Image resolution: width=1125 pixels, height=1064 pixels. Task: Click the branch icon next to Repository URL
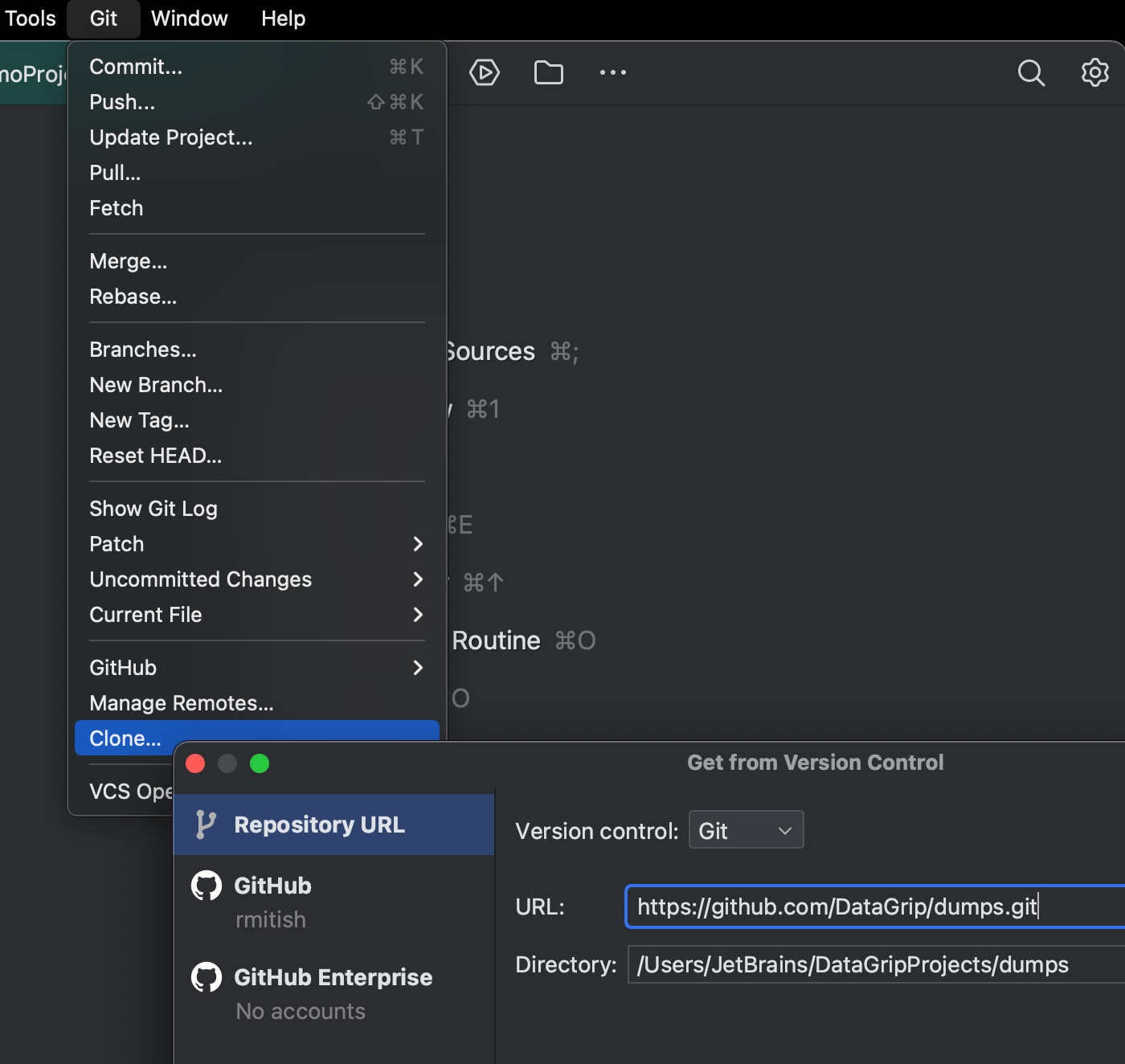coord(207,824)
